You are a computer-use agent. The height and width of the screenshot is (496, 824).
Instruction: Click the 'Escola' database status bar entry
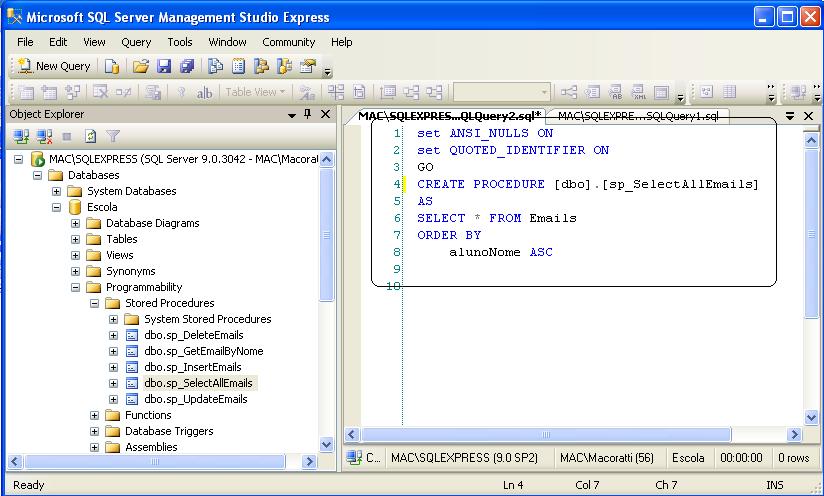click(688, 458)
